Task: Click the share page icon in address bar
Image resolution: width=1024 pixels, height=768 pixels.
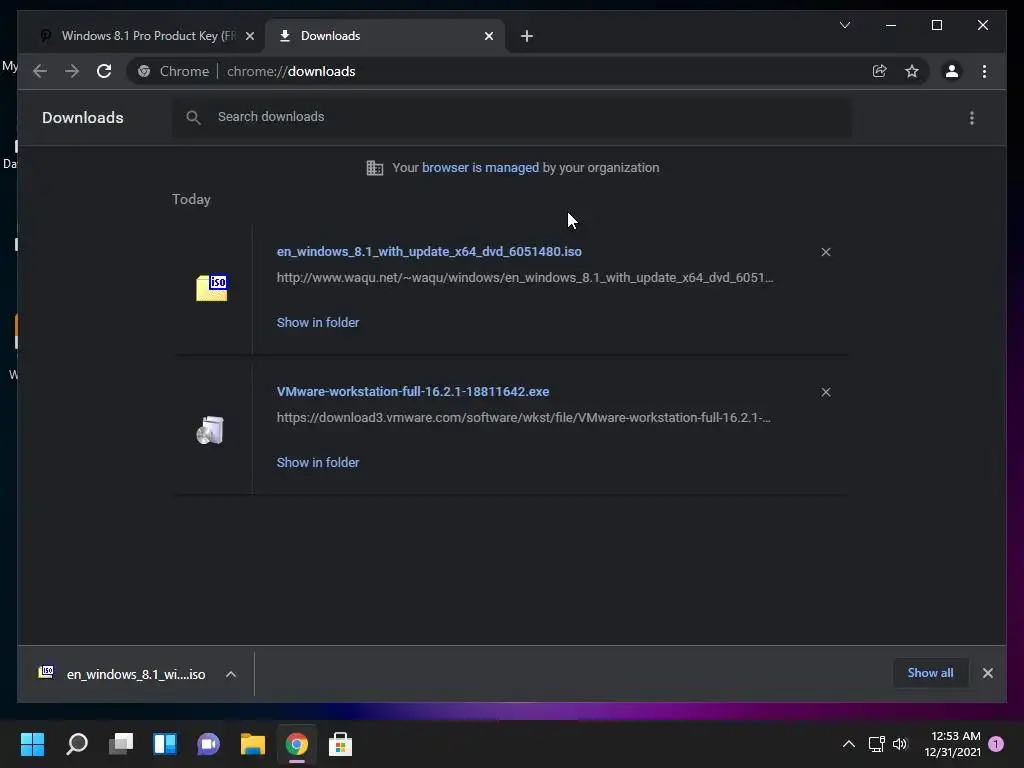Action: coord(880,71)
